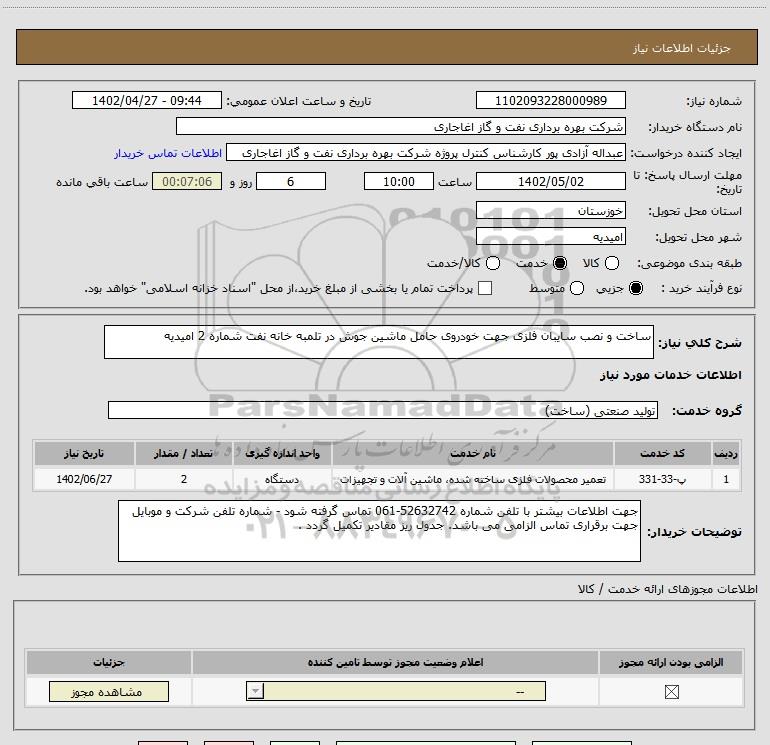
Task: Click the service code cell پ-33-331
Action: click(x=662, y=479)
